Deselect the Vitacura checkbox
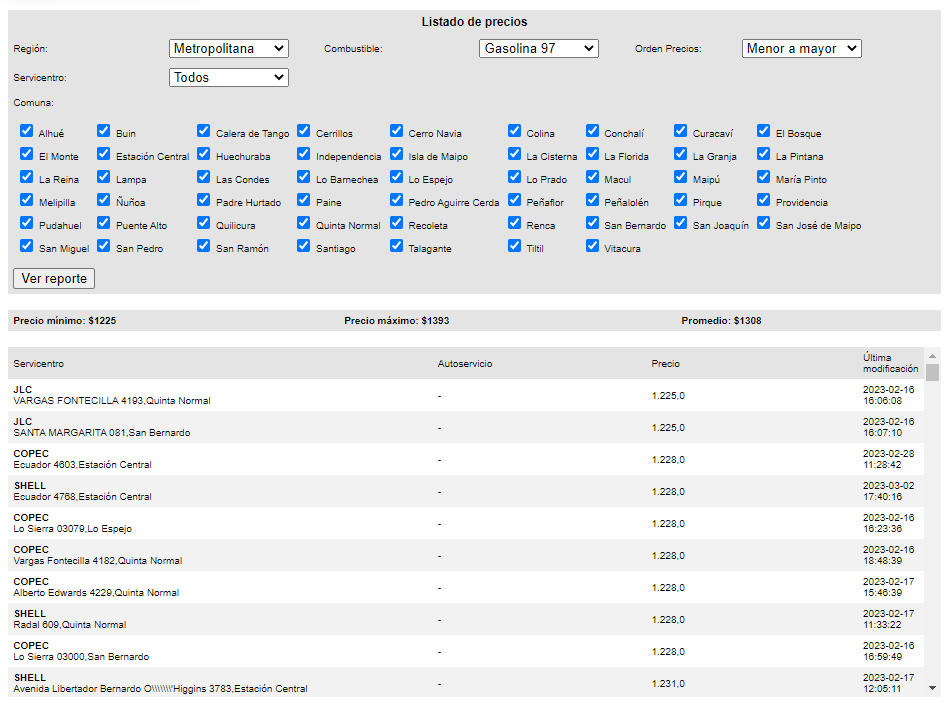Screen dimensions: 947x703 pyautogui.click(x=593, y=246)
